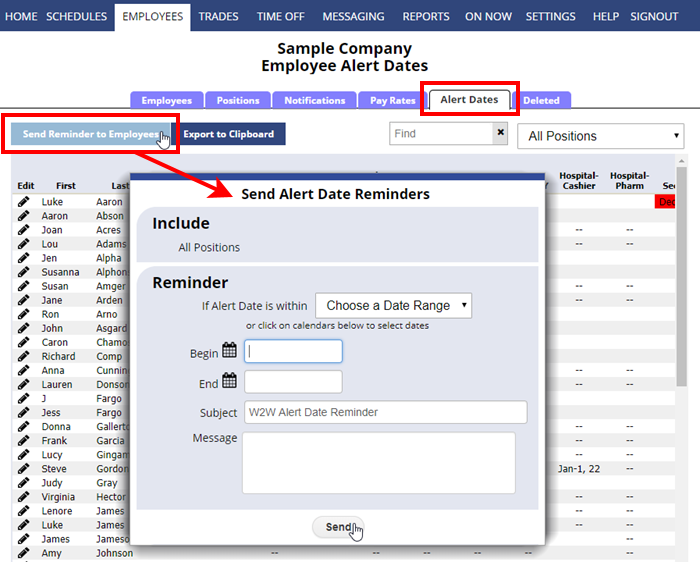Click the edit pencil for Joan Acres

tap(24, 230)
